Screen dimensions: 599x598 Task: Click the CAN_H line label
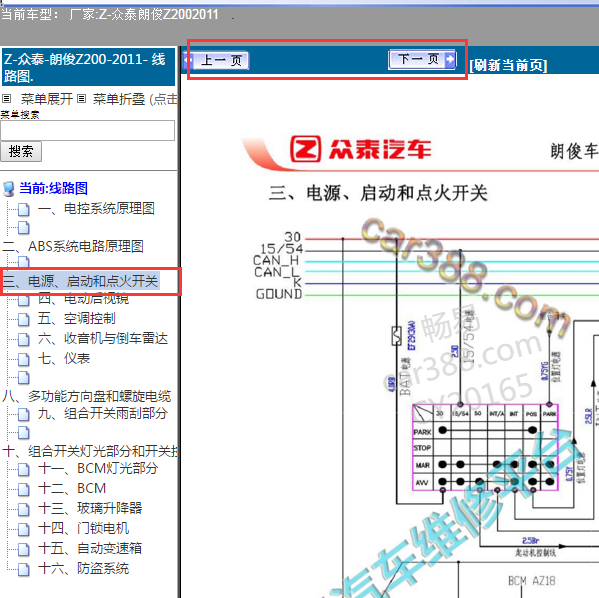pyautogui.click(x=276, y=261)
